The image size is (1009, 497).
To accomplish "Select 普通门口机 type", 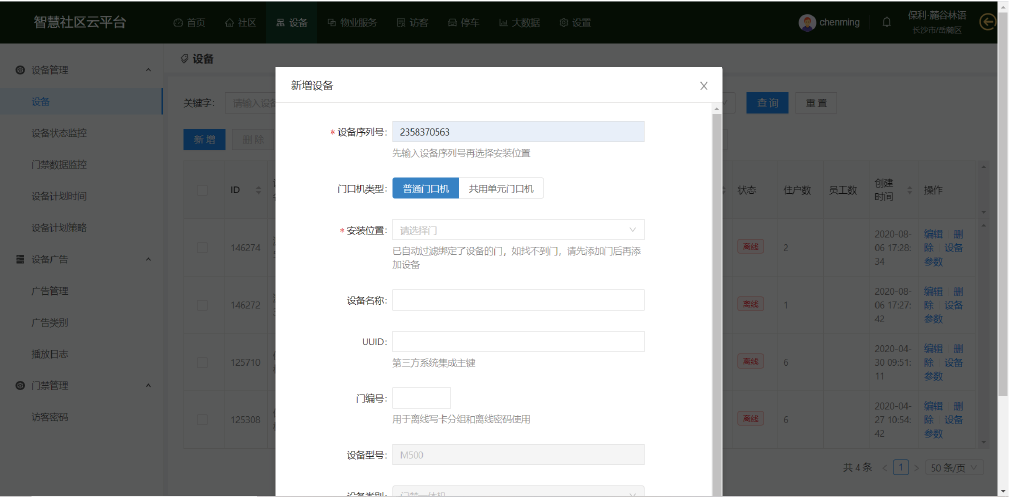I will click(x=425, y=189).
